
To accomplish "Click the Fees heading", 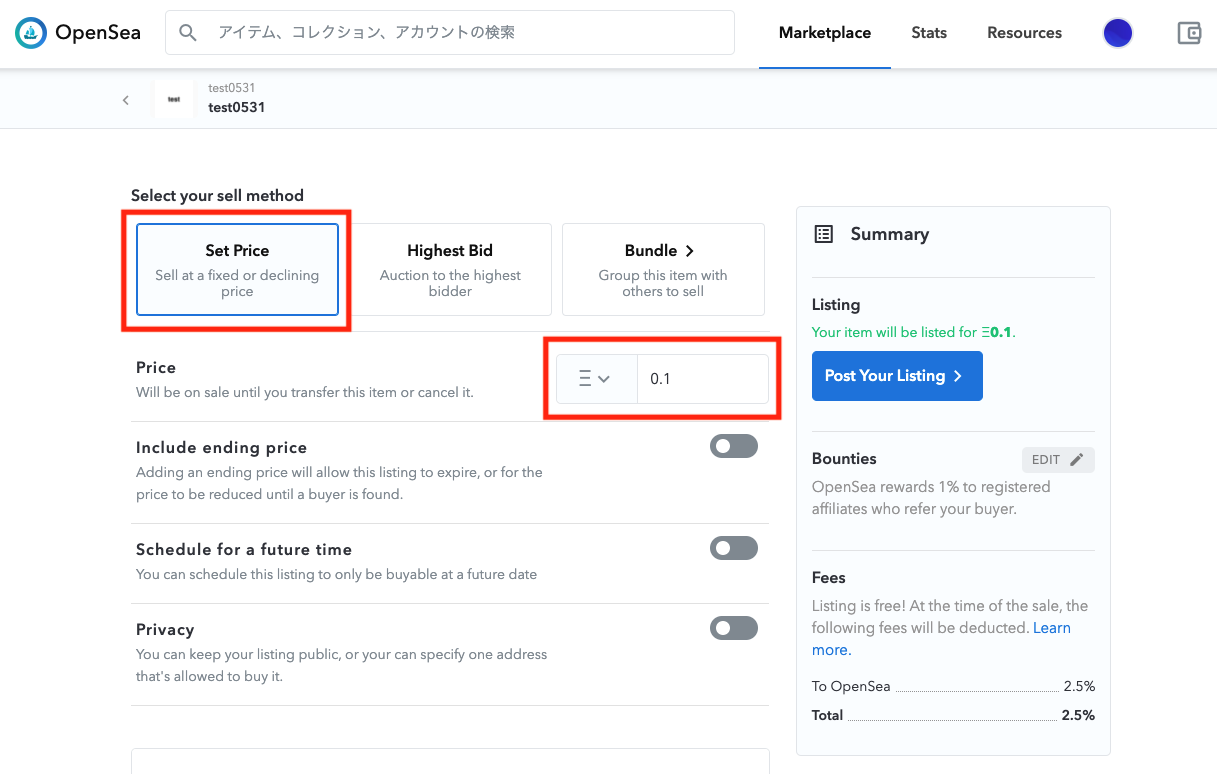I will [829, 578].
